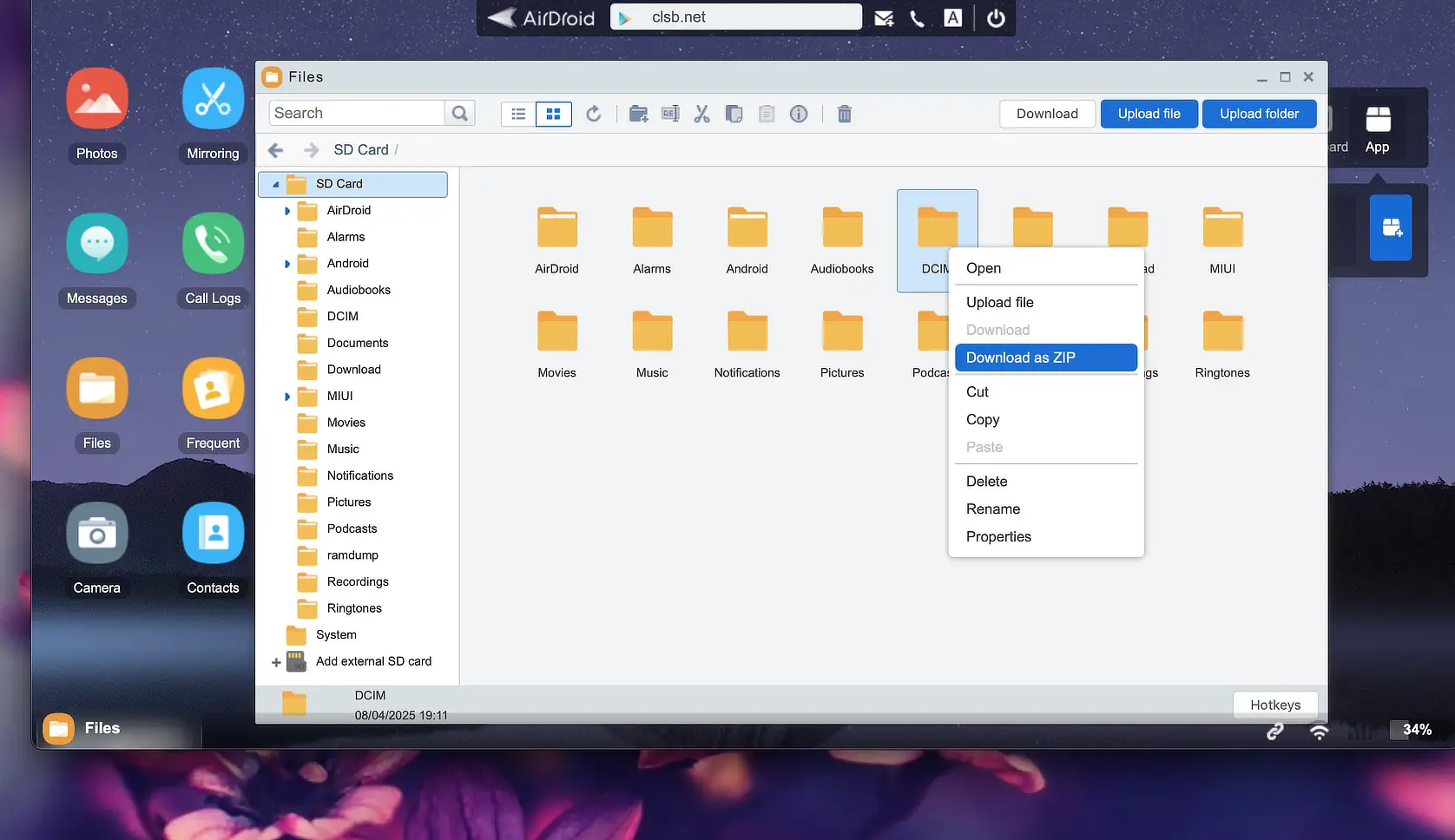1455x840 pixels.
Task: Choose Copy from context menu
Action: click(x=1046, y=419)
